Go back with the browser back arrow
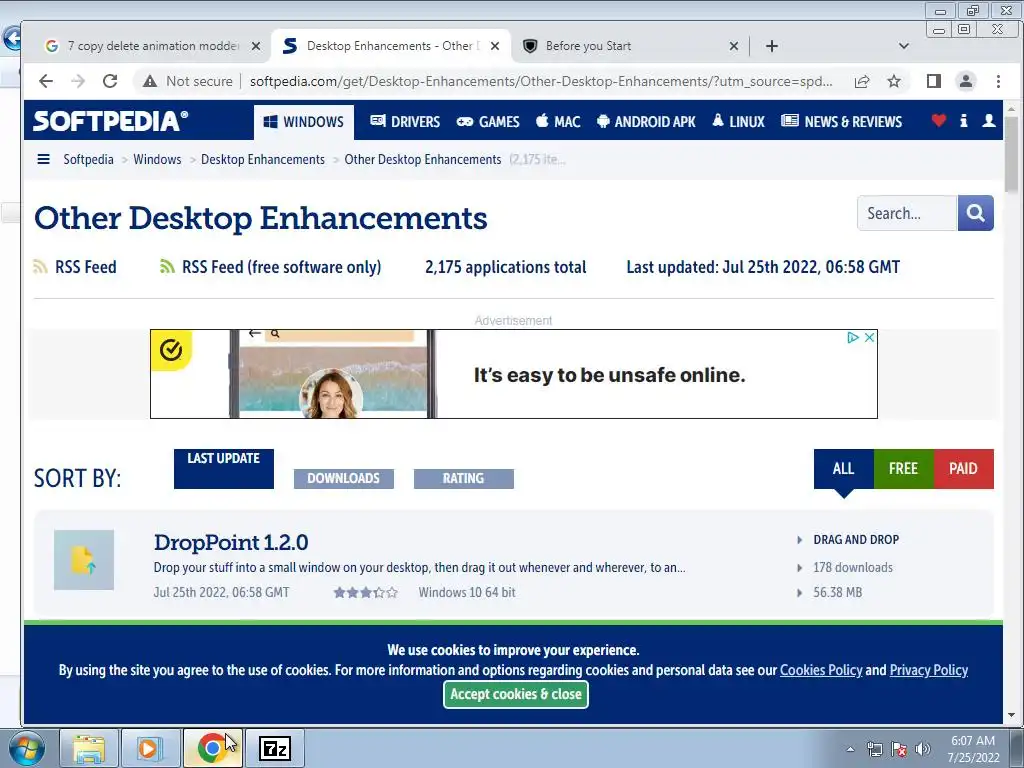The width and height of the screenshot is (1024, 768). click(46, 81)
